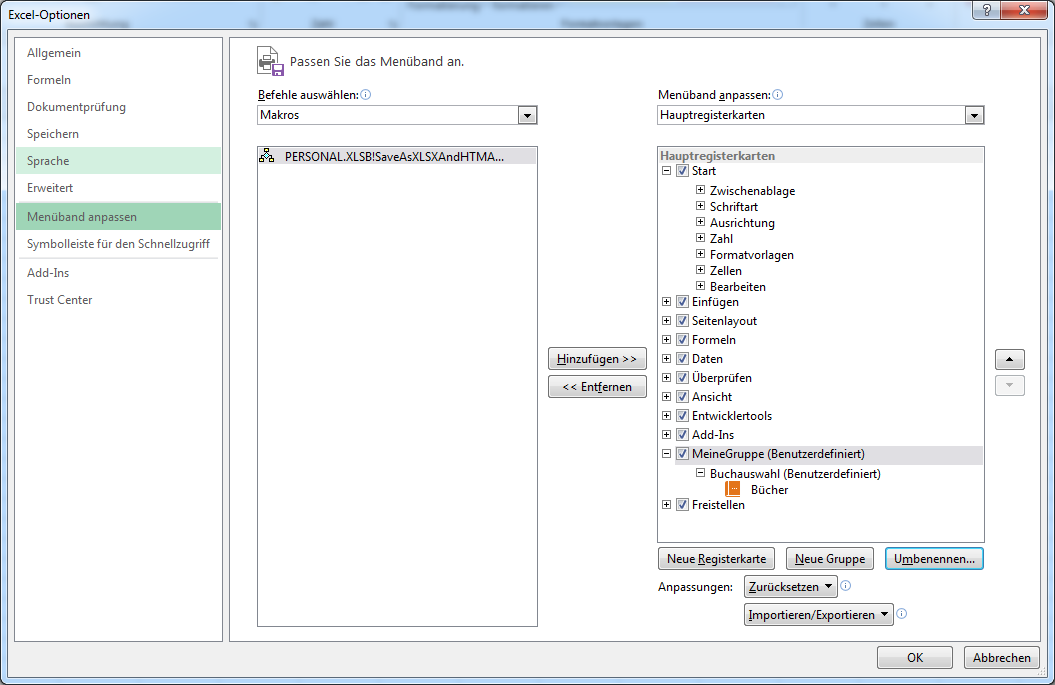
Task: Click info icon beside Zurücksetzen button
Action: click(x=846, y=586)
